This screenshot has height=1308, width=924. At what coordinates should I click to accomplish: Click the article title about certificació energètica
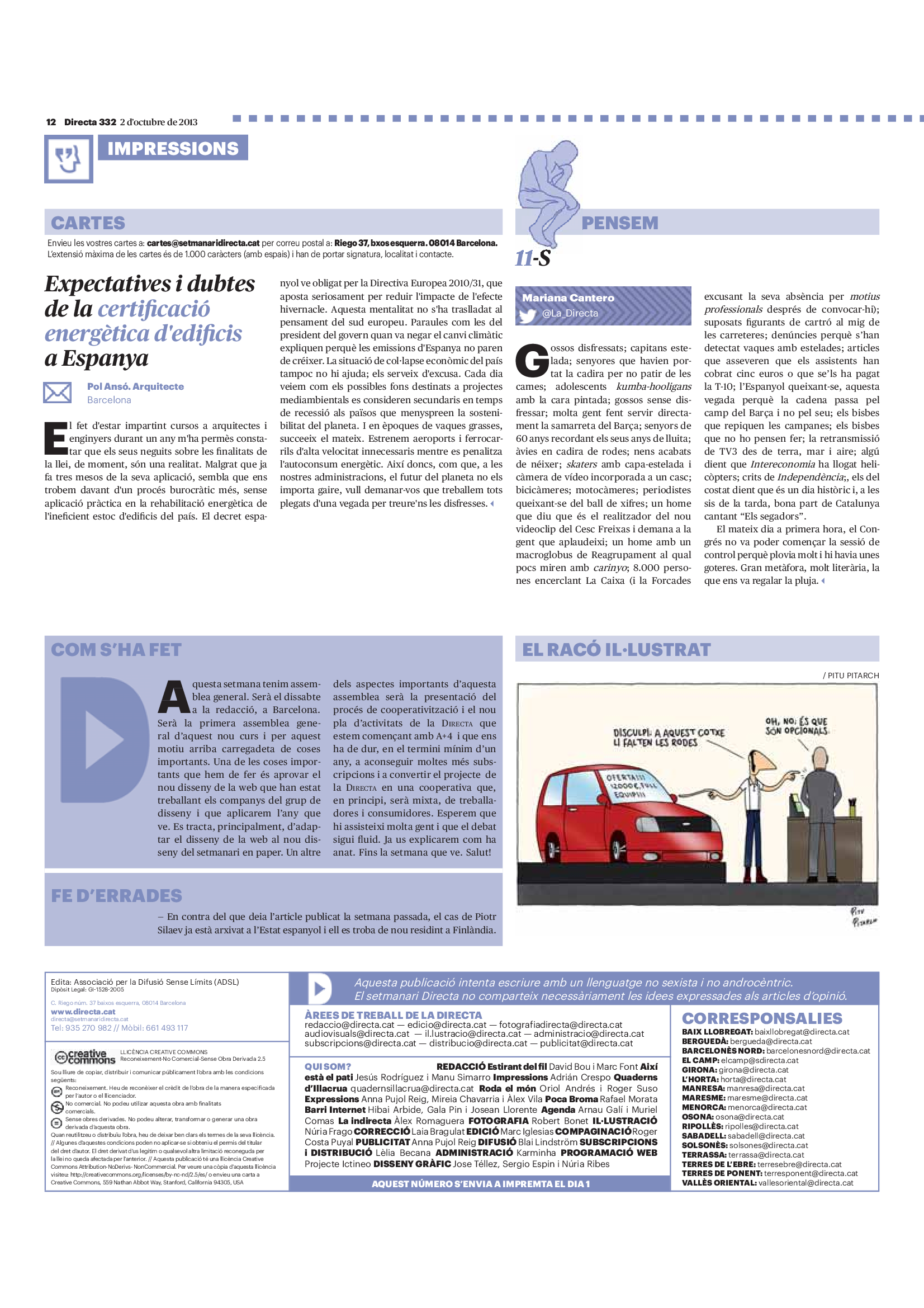click(x=150, y=321)
